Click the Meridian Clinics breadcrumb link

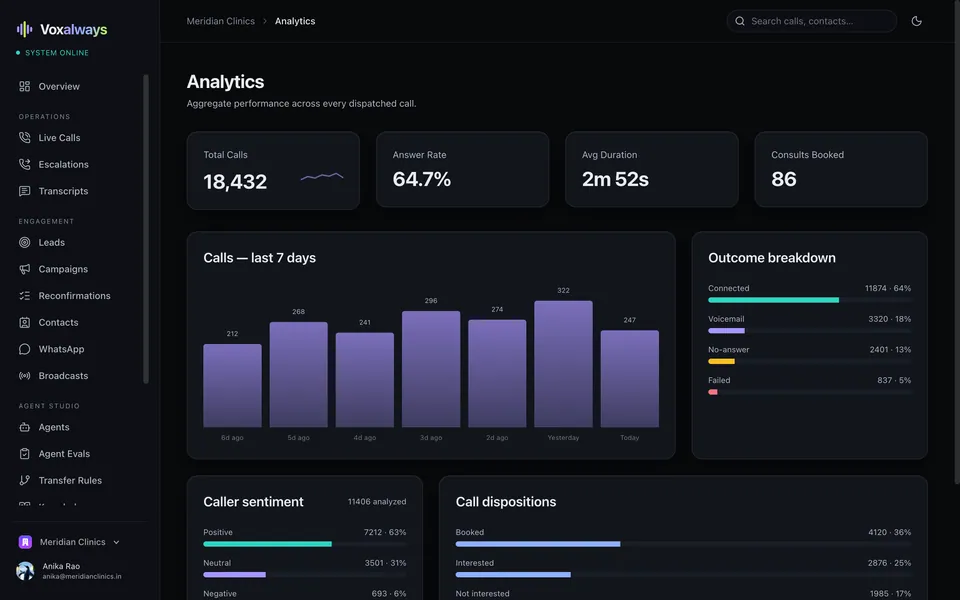[x=220, y=21]
